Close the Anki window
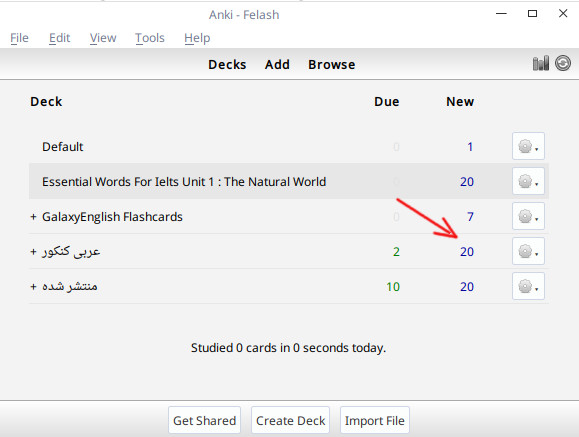This screenshot has height=437, width=579. (x=563, y=14)
